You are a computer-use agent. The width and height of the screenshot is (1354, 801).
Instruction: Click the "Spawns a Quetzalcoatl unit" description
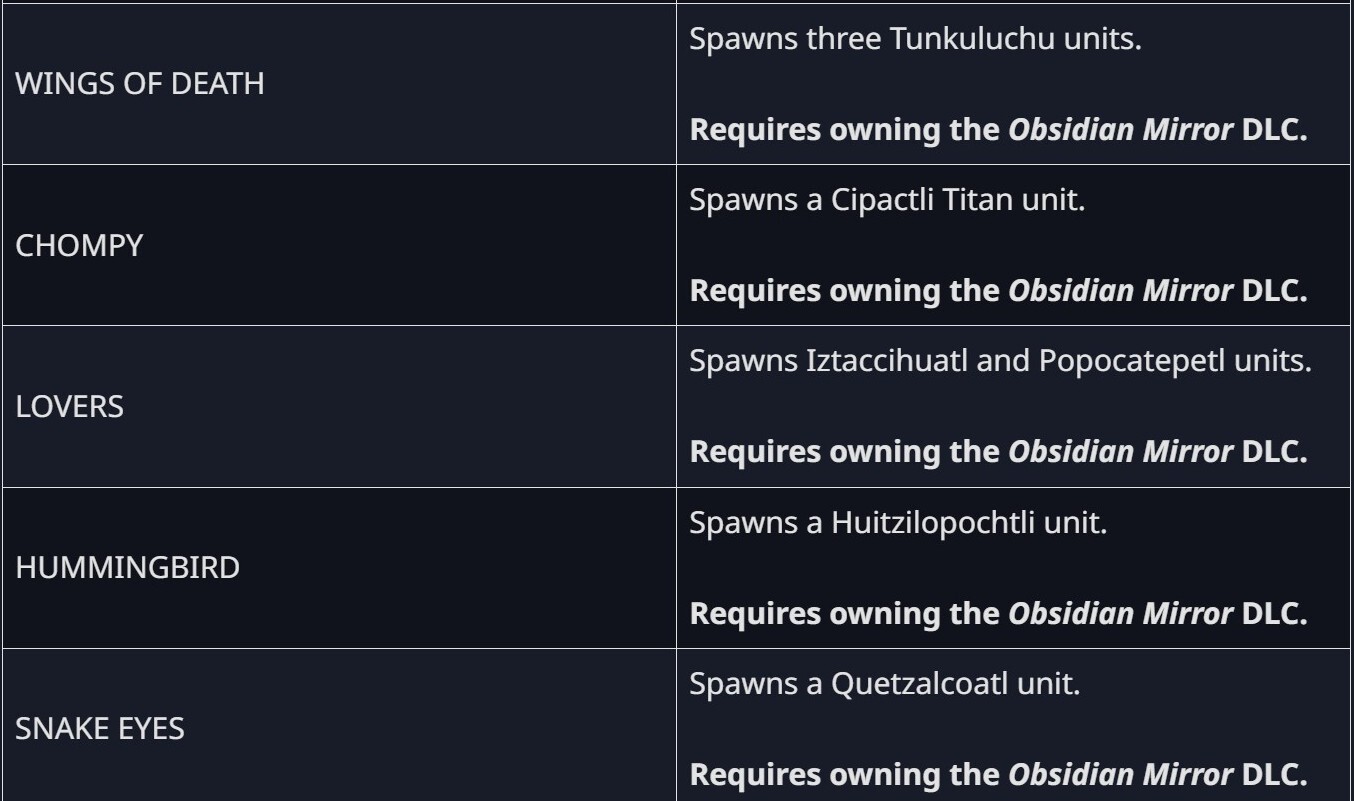click(886, 685)
